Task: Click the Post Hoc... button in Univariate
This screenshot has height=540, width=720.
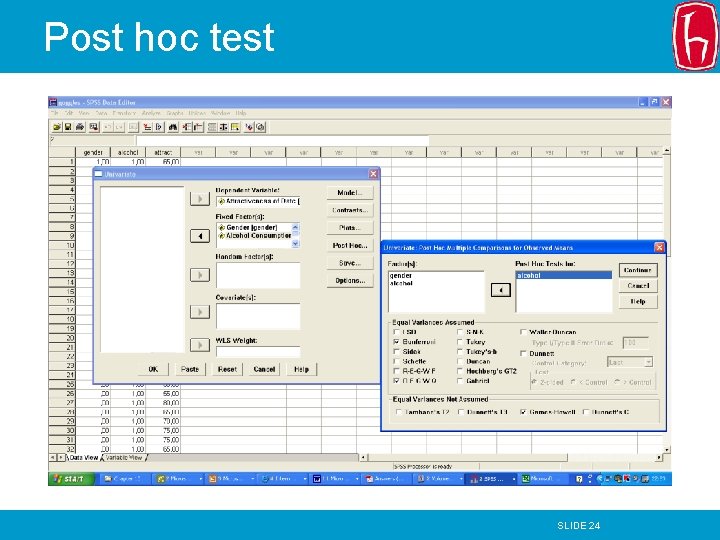Action: 350,246
